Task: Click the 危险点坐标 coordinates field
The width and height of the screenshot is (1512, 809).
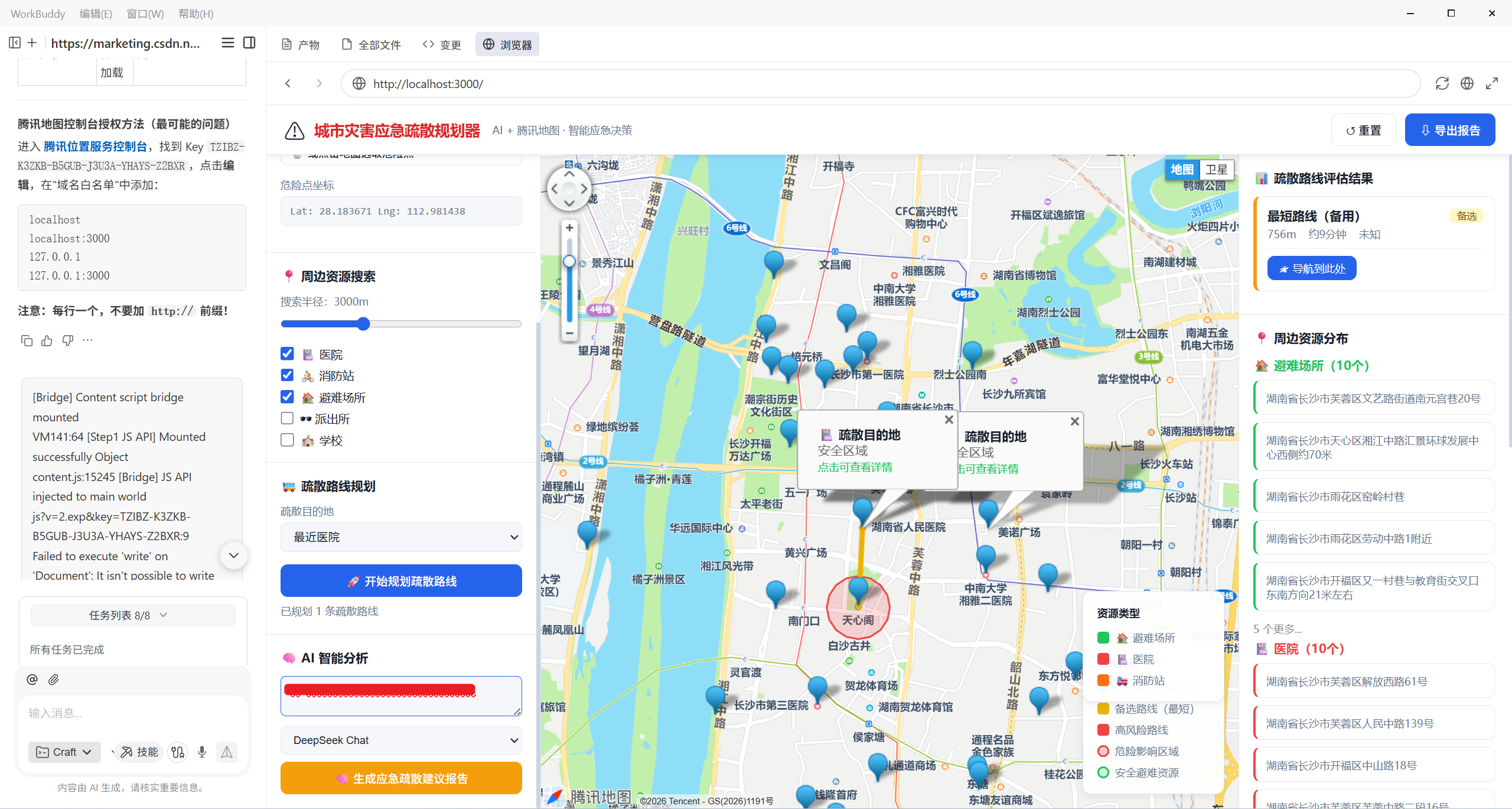Action: (401, 211)
